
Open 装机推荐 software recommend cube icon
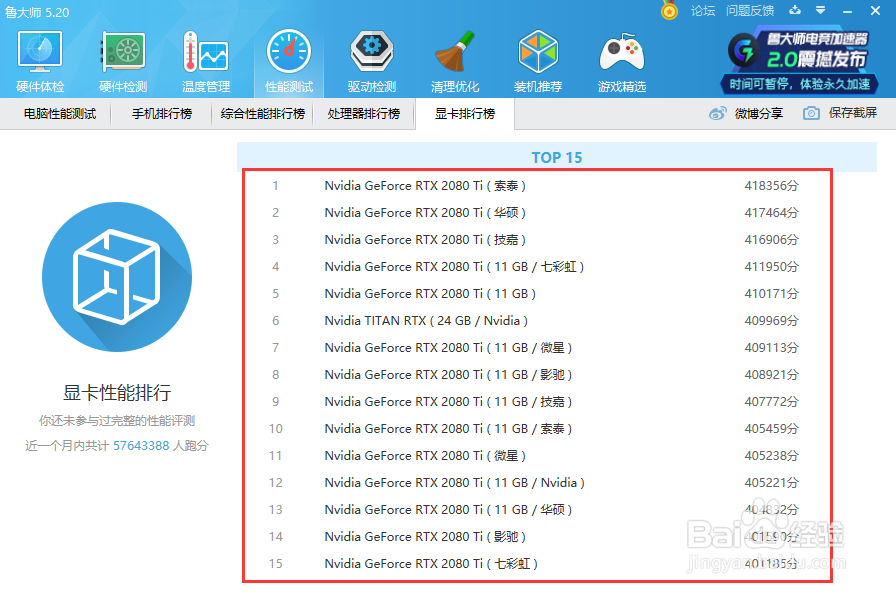tap(538, 52)
